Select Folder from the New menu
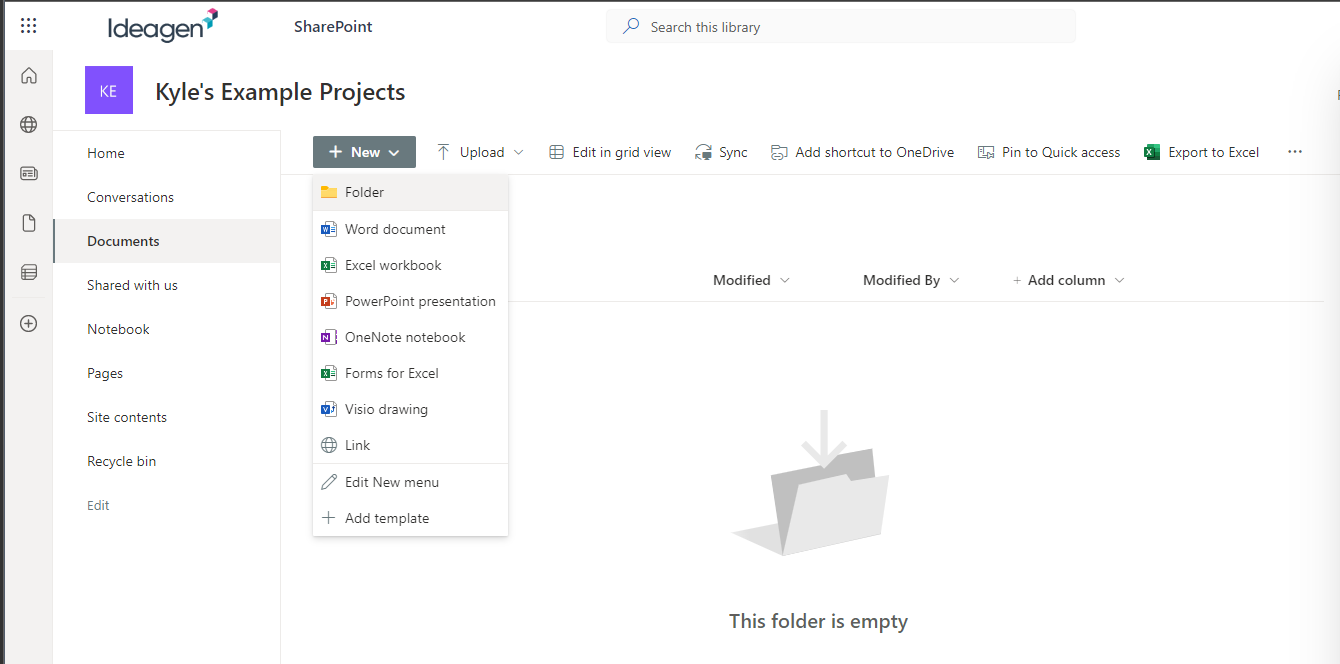 pyautogui.click(x=364, y=192)
